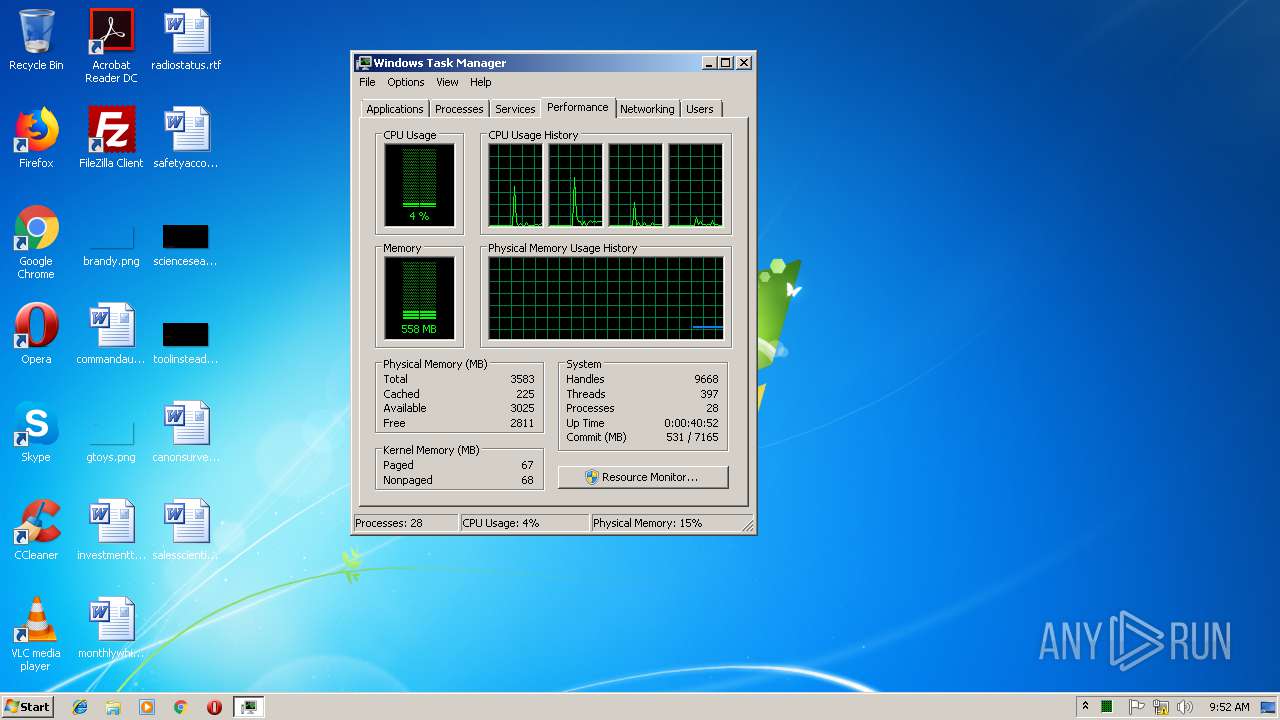Open Skype desktop shortcut
The width and height of the screenshot is (1280, 720).
pos(36,432)
